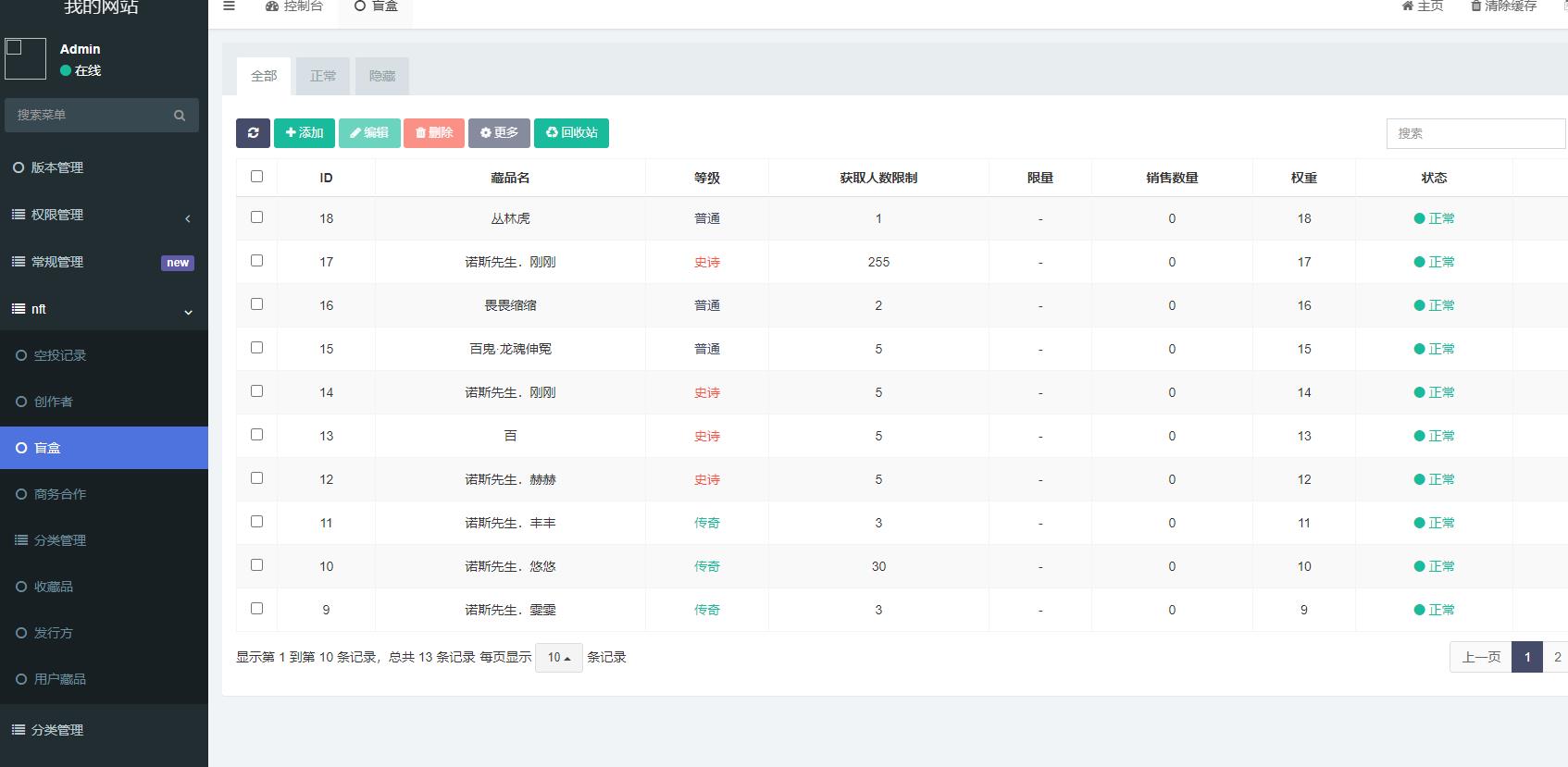Open the page size dropdown showing 10
The height and width of the screenshot is (767, 1568).
click(558, 658)
